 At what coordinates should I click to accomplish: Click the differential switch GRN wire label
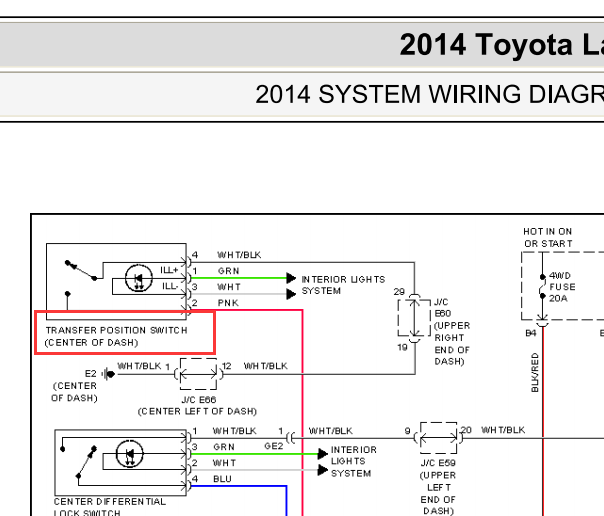[x=224, y=447]
